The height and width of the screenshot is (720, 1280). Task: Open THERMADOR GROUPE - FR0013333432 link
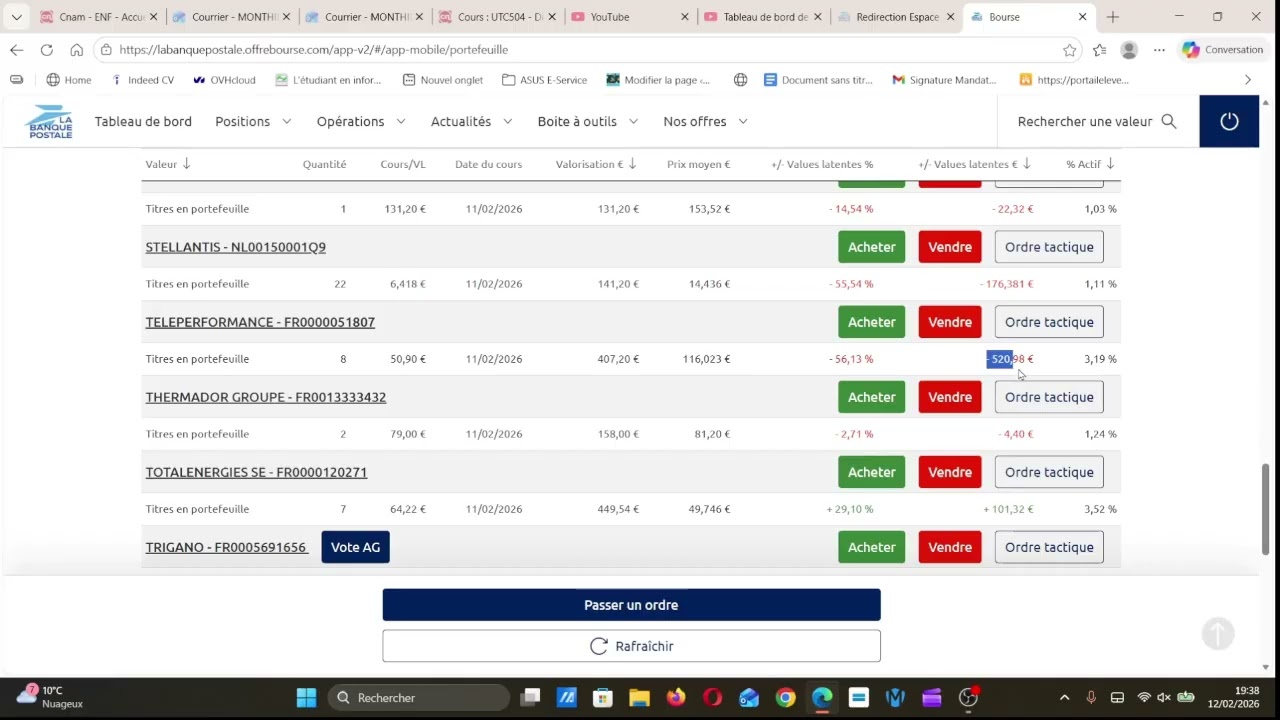[x=266, y=397]
